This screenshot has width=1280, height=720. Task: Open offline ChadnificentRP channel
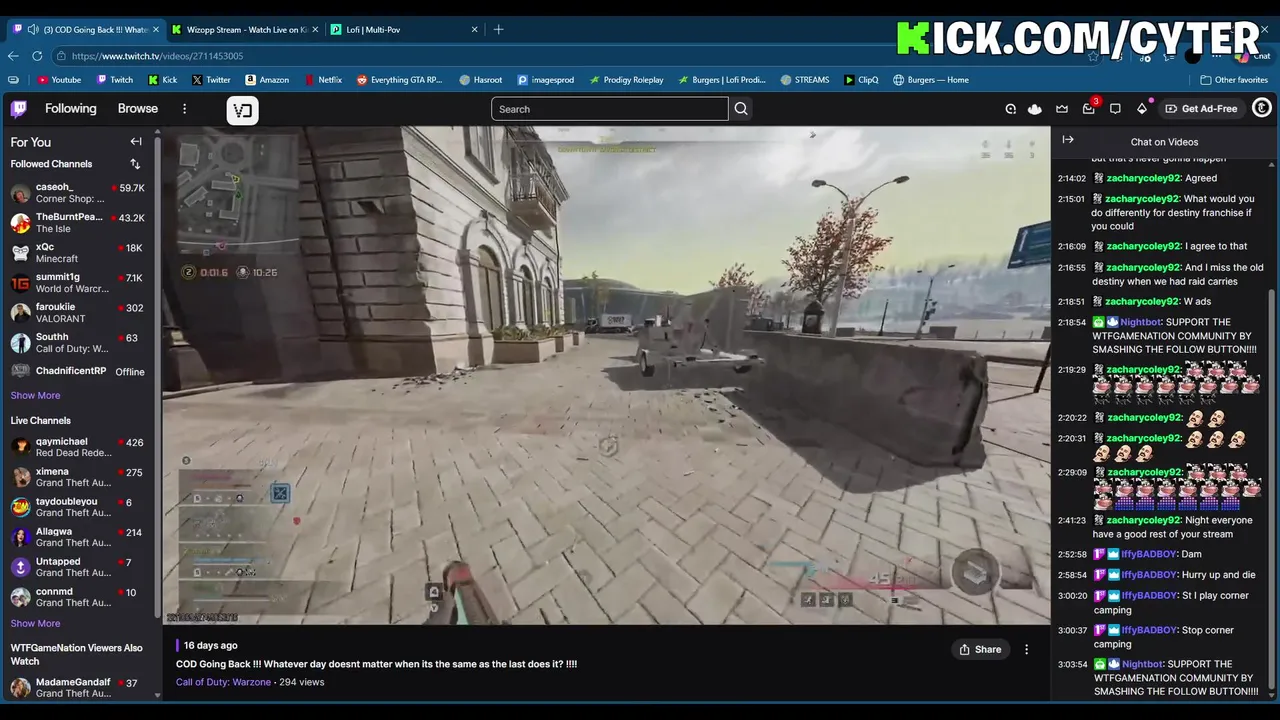coord(78,371)
